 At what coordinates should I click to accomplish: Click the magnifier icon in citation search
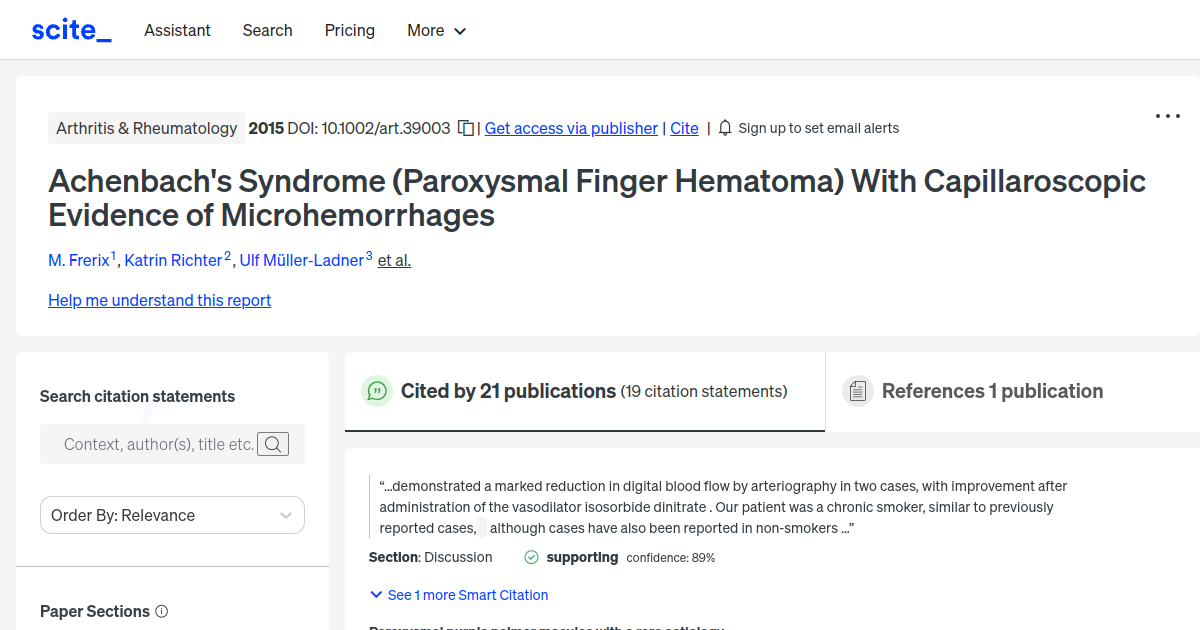click(272, 443)
